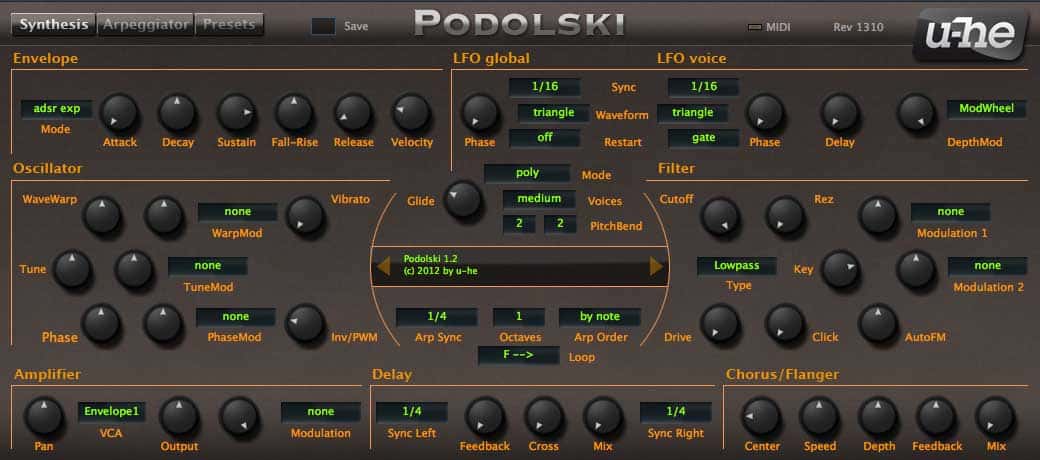The width and height of the screenshot is (1040, 460).
Task: Toggle the arpeggiator Loop direction selector
Action: (518, 356)
